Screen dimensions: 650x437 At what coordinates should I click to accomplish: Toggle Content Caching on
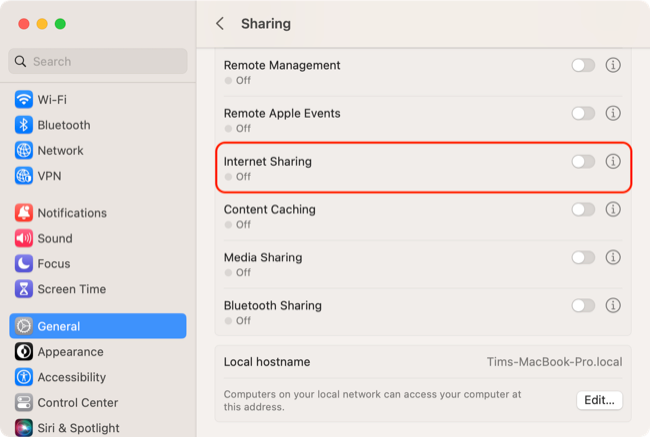click(583, 210)
